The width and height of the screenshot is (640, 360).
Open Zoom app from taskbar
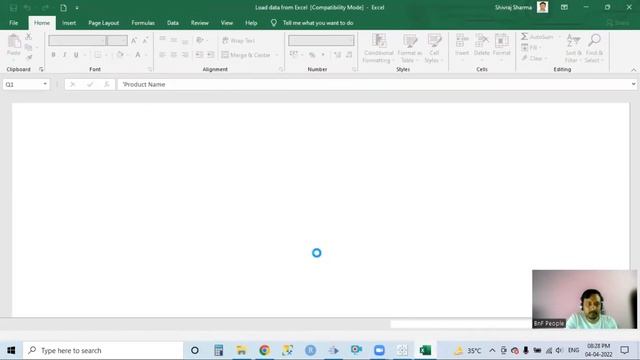coord(379,350)
